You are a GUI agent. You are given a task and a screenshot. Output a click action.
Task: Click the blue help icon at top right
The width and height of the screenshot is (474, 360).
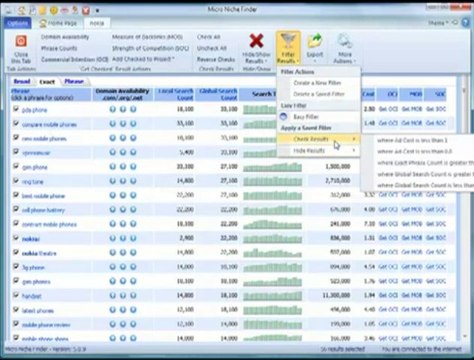[466, 22]
